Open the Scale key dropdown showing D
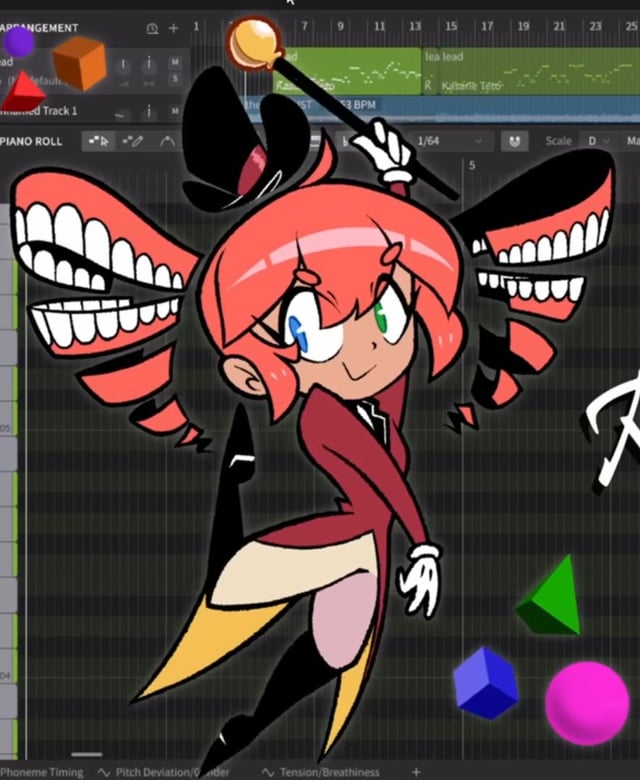The image size is (640, 780). (598, 141)
